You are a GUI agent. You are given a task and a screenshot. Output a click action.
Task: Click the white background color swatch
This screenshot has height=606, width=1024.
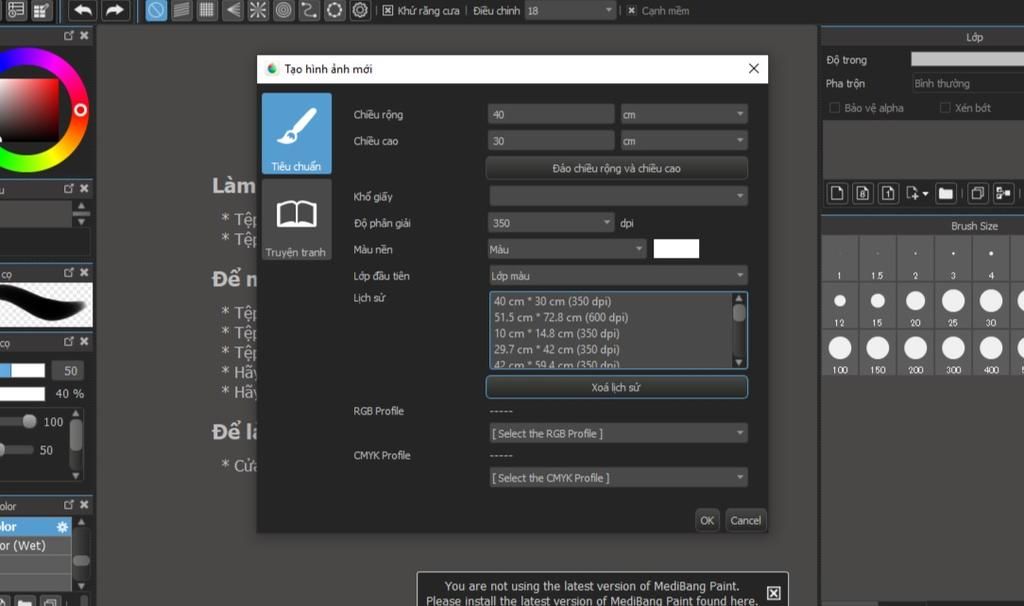click(x=676, y=249)
